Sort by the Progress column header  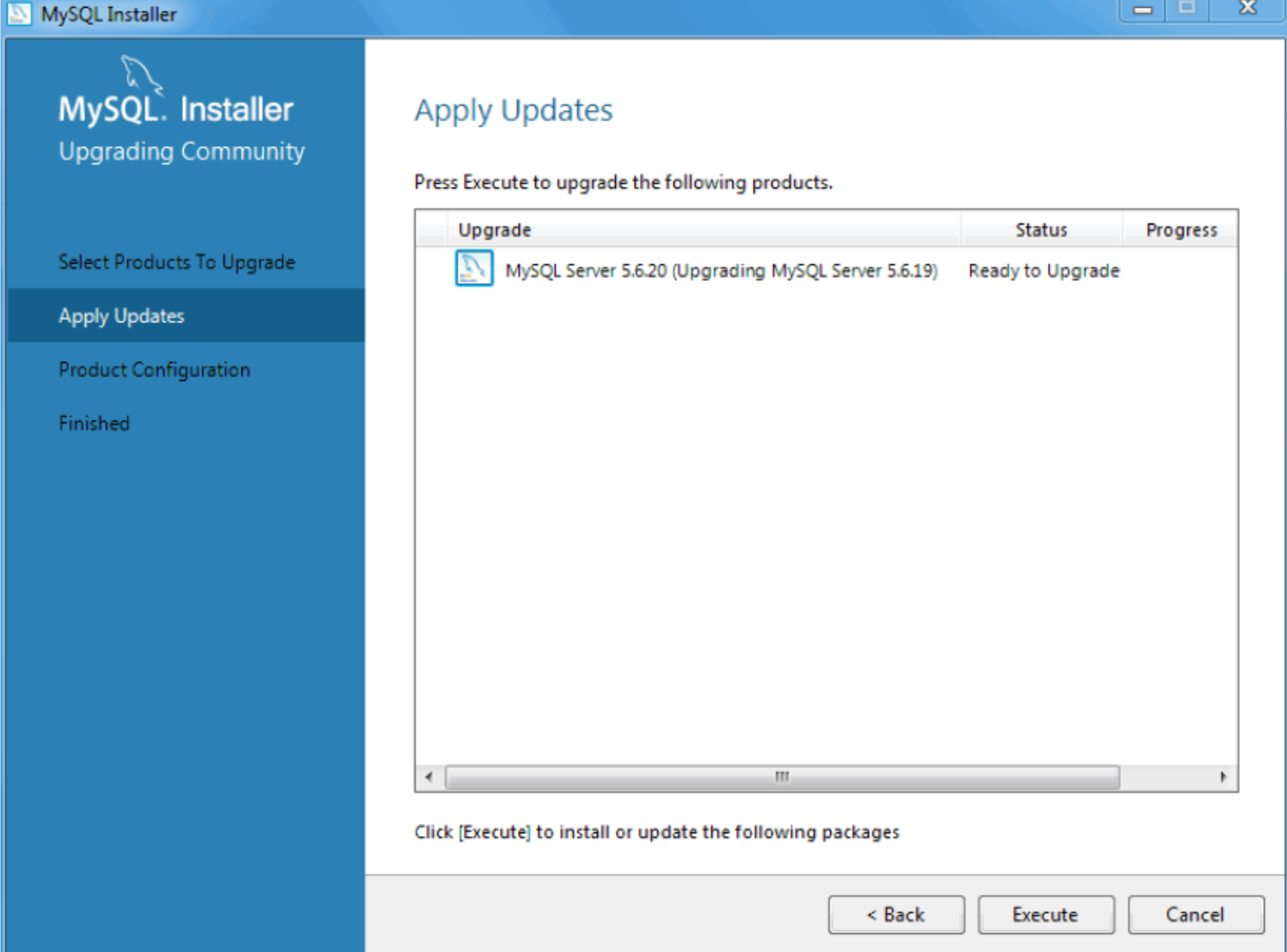(1180, 230)
